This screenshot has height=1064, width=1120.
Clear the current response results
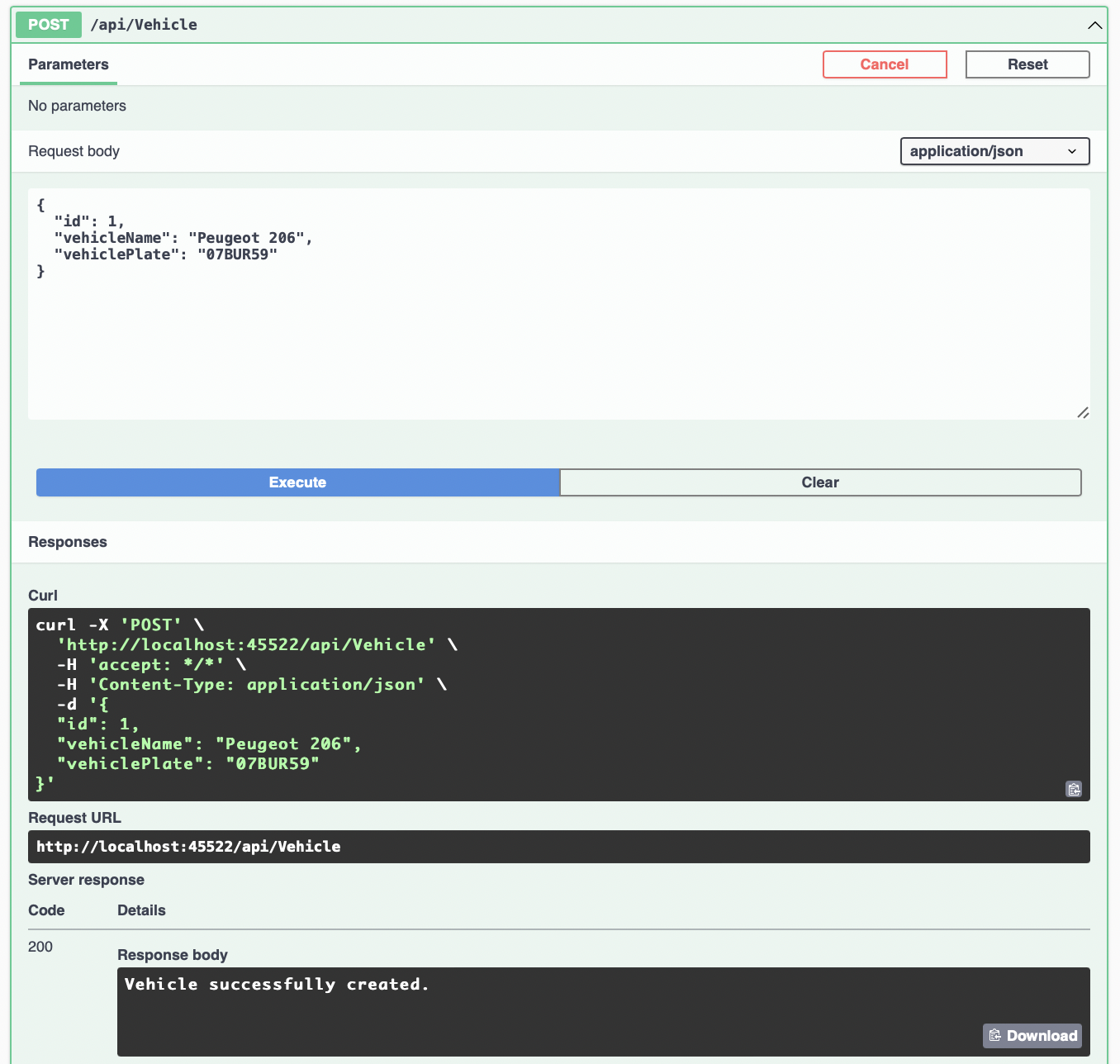(820, 482)
